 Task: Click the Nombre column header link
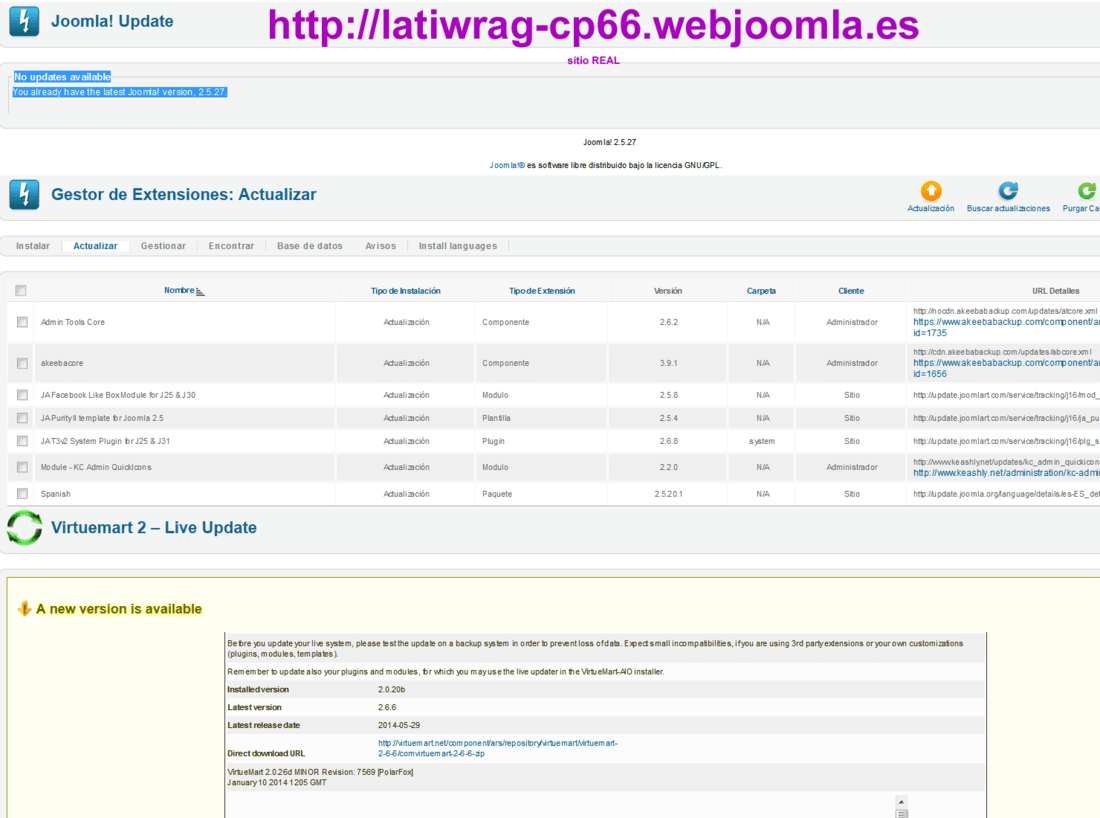(179, 290)
